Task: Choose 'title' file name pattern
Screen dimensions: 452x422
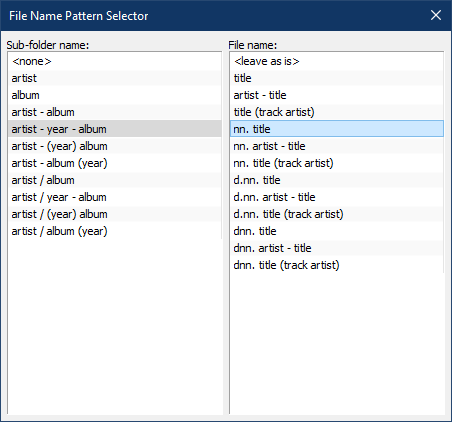Action: click(x=337, y=78)
